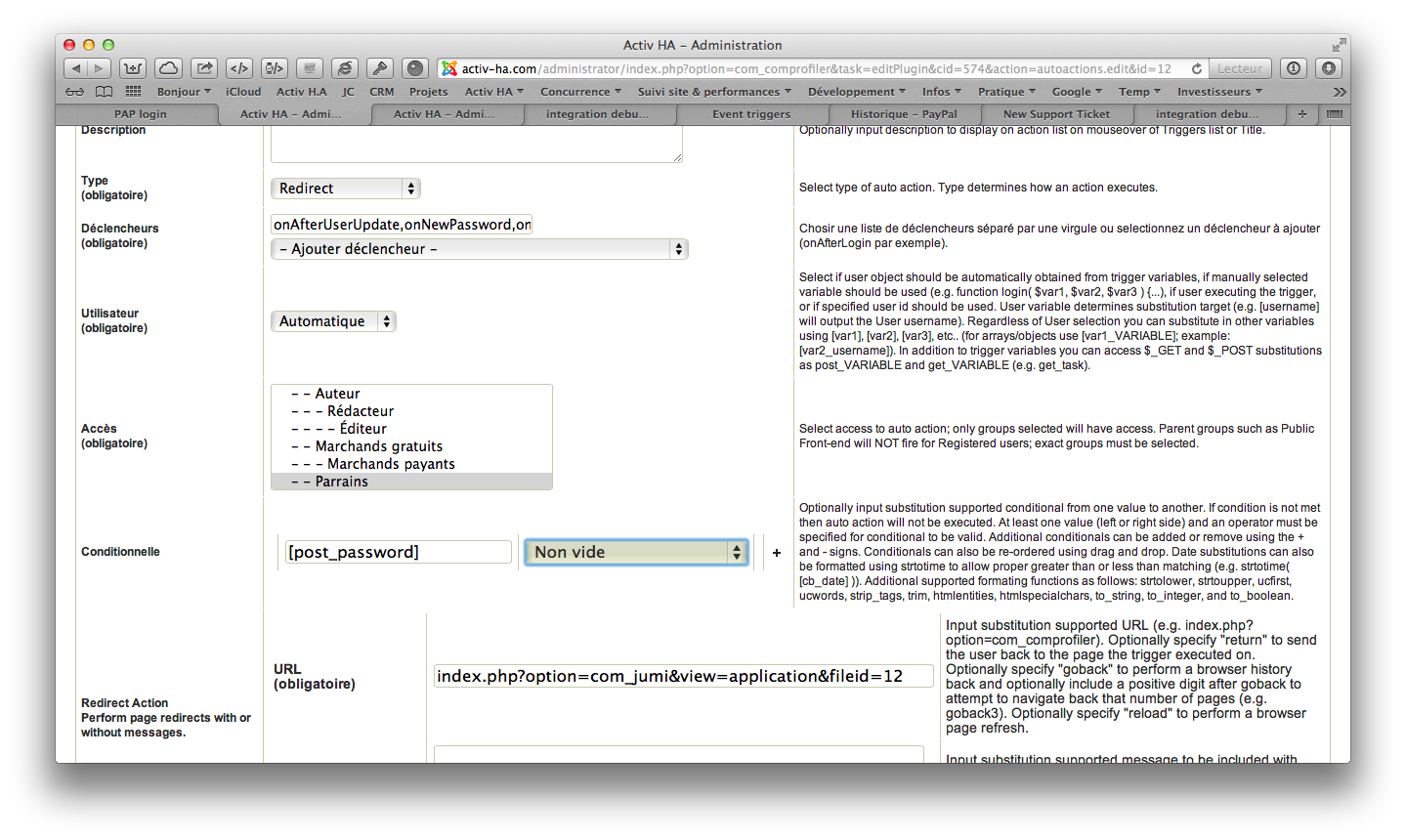Click the Joomla favicon in address bar
Screen dimensions: 1406x840
449,68
